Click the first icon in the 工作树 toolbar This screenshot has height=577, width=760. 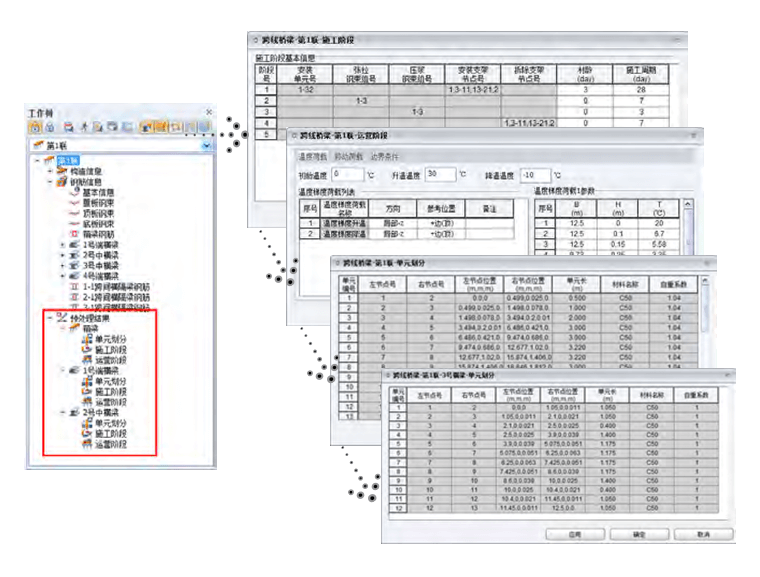pos(34,128)
